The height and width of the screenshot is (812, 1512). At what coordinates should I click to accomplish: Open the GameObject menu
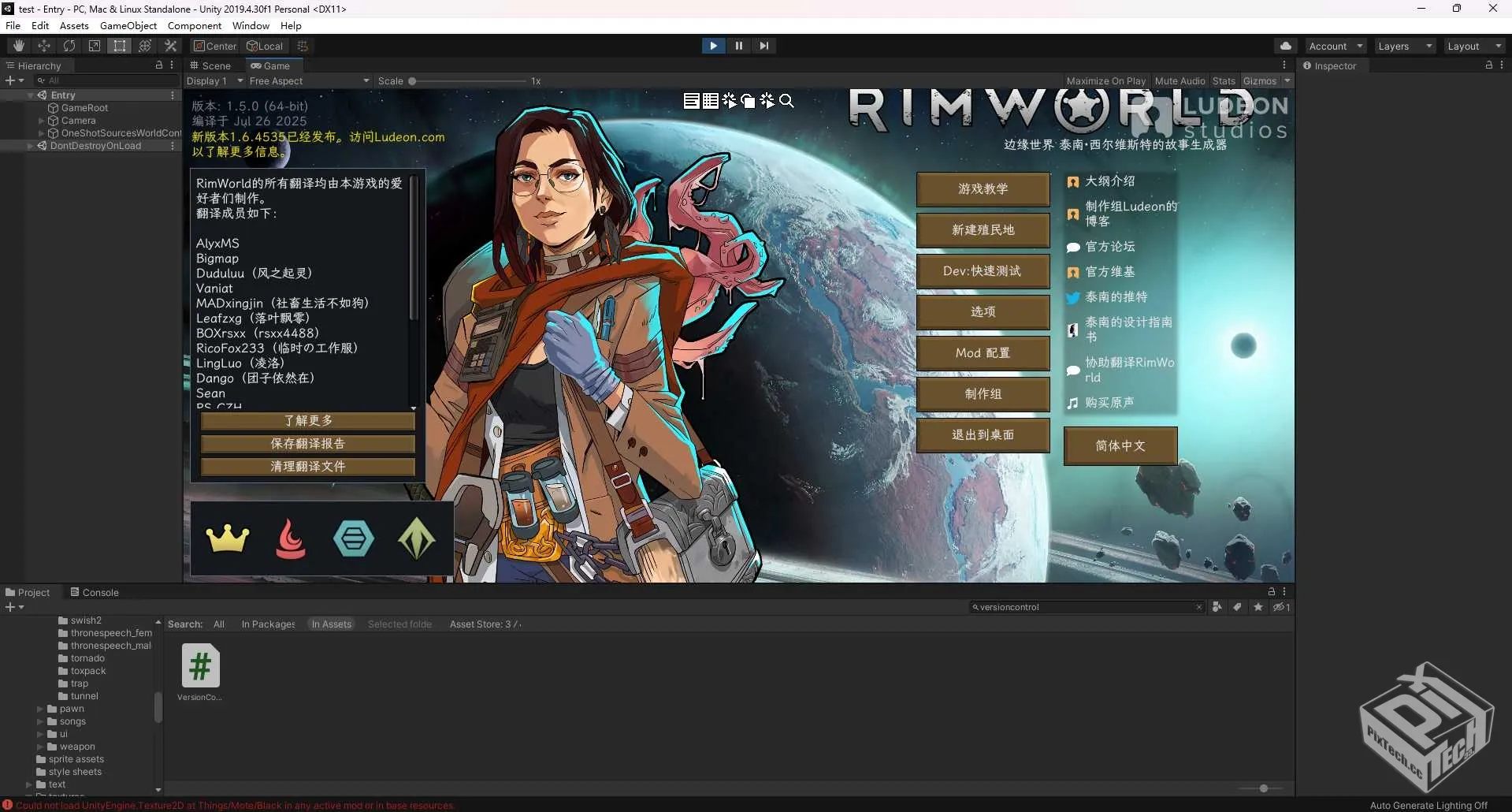click(128, 26)
